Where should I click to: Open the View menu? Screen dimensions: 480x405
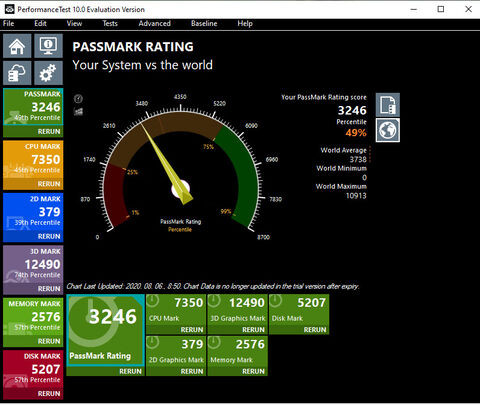point(74,23)
